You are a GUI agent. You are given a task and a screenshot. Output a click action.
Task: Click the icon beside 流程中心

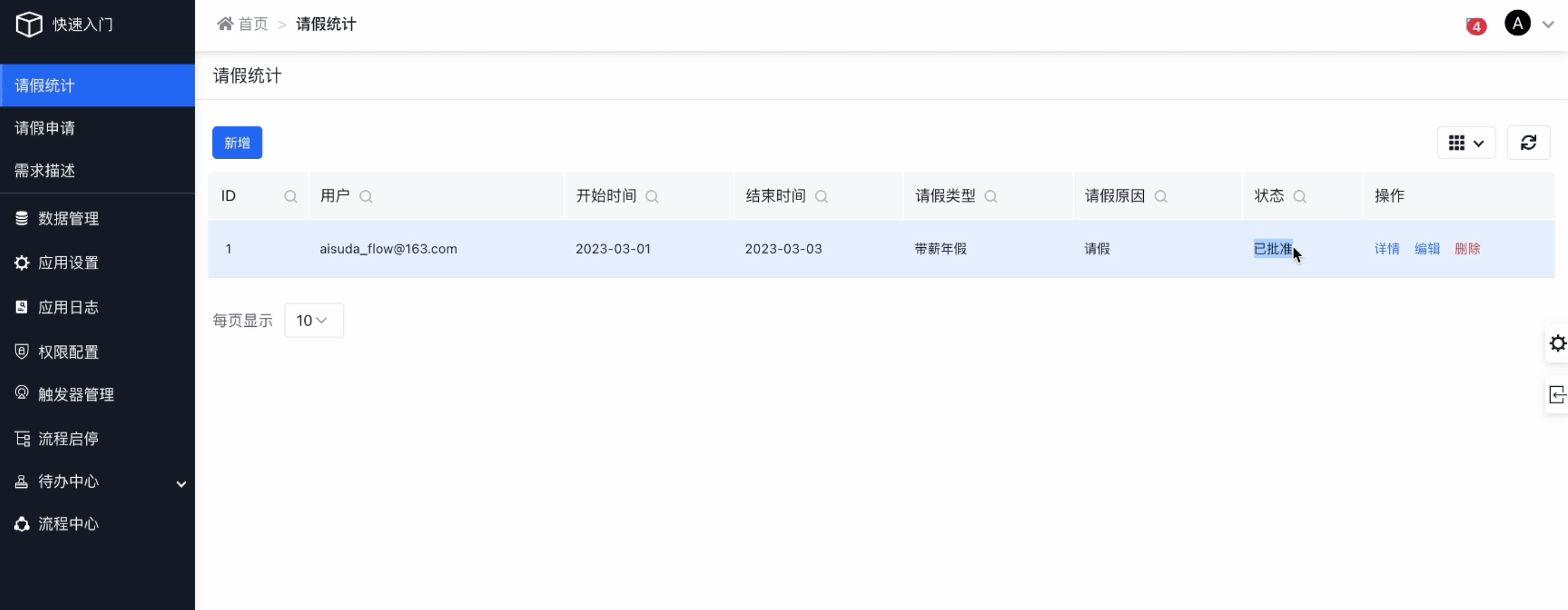(x=21, y=524)
